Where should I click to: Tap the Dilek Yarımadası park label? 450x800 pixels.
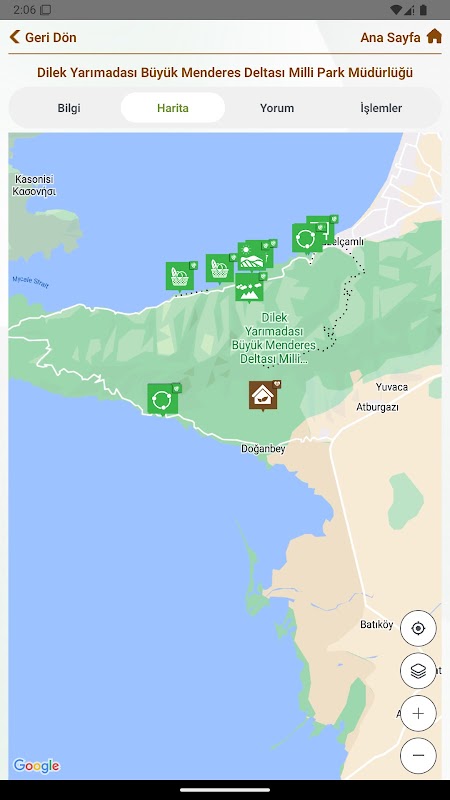click(x=273, y=338)
